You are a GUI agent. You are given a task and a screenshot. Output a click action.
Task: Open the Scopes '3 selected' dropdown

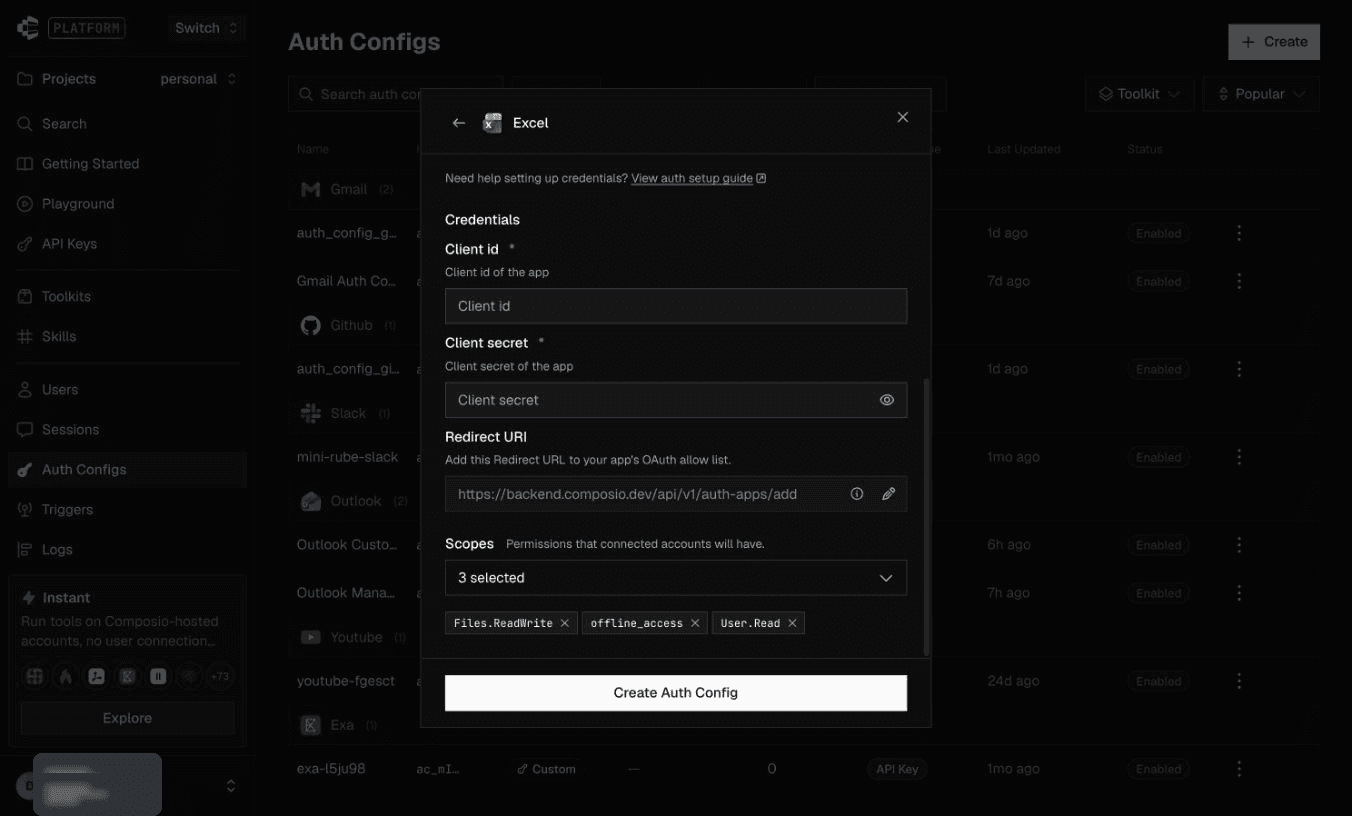(x=676, y=578)
